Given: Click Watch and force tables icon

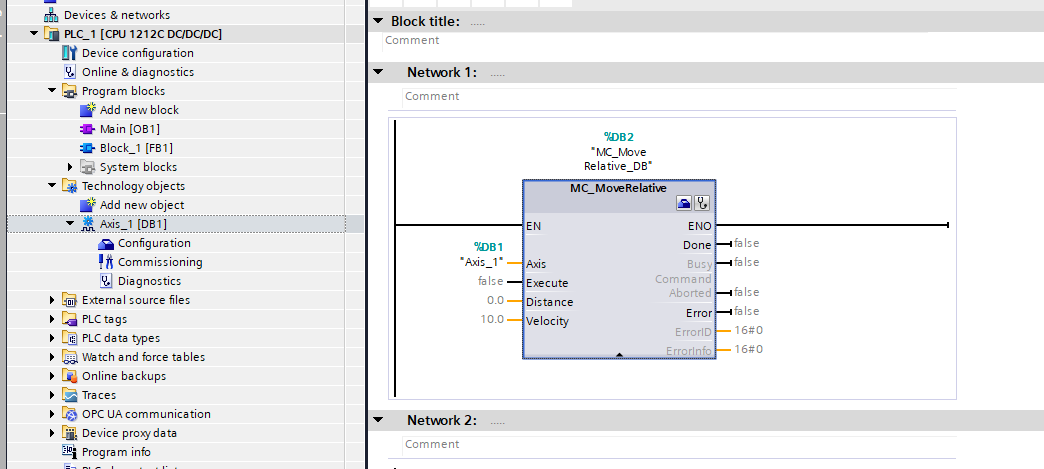Looking at the screenshot, I should point(69,357).
